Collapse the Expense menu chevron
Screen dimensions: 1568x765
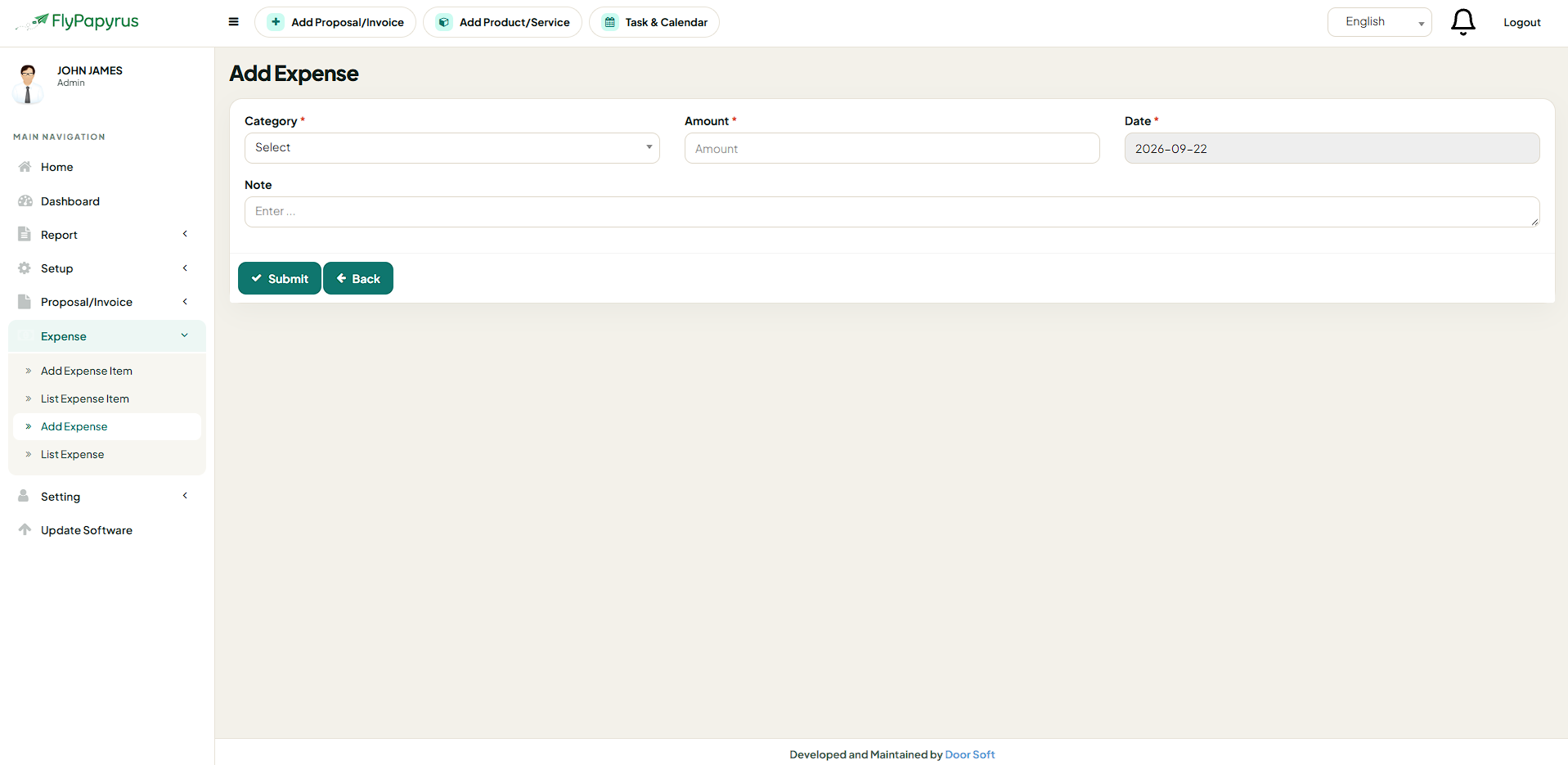[185, 335]
